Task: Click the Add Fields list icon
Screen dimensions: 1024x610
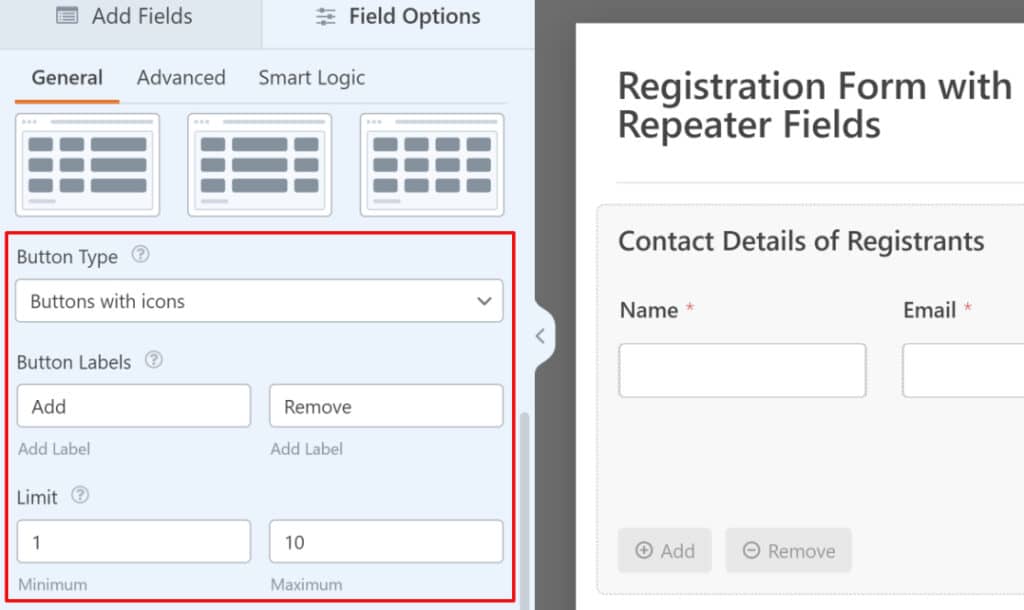Action: (x=67, y=16)
